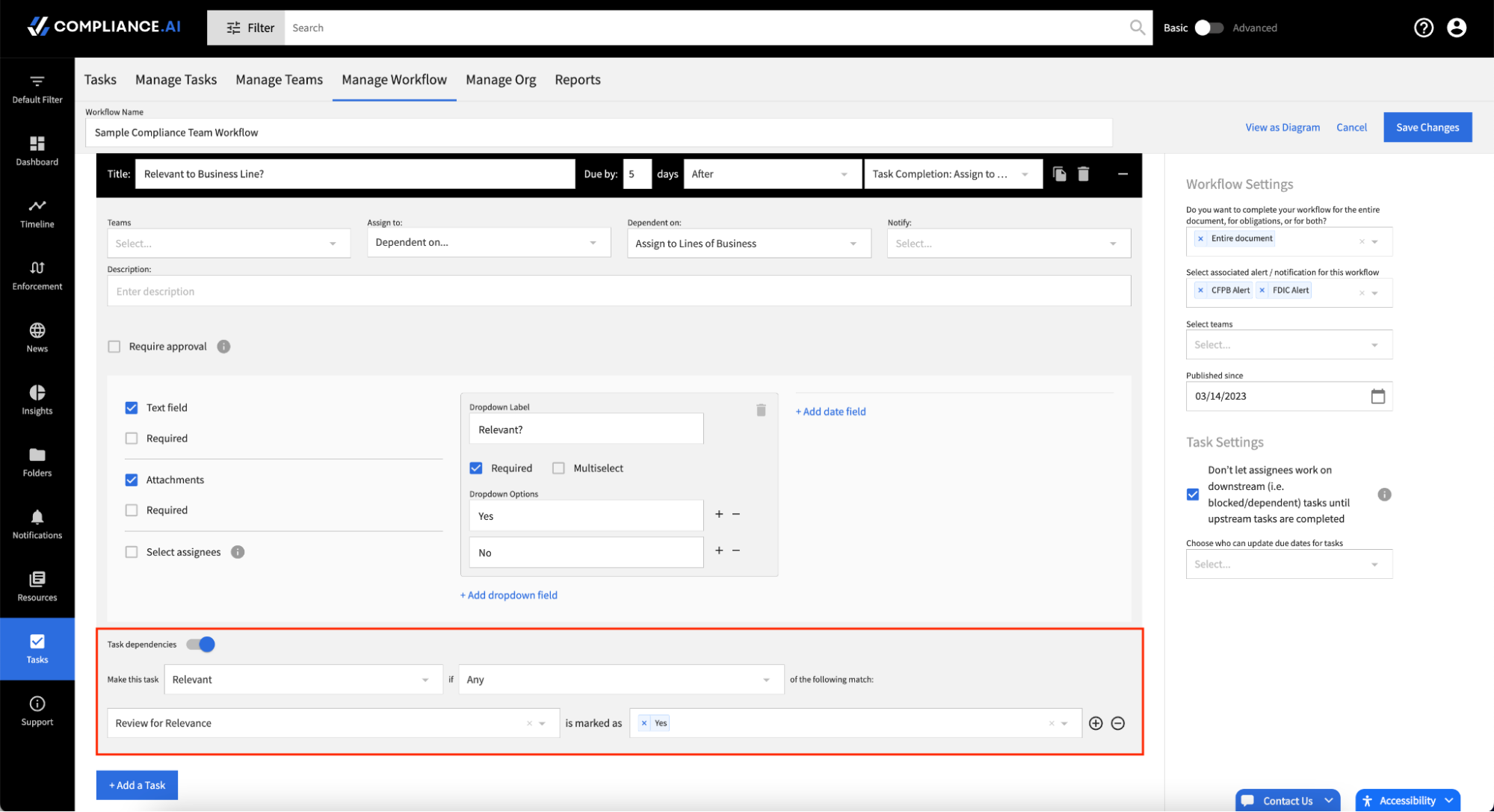
Task: Open the Any match dropdown
Action: click(621, 680)
